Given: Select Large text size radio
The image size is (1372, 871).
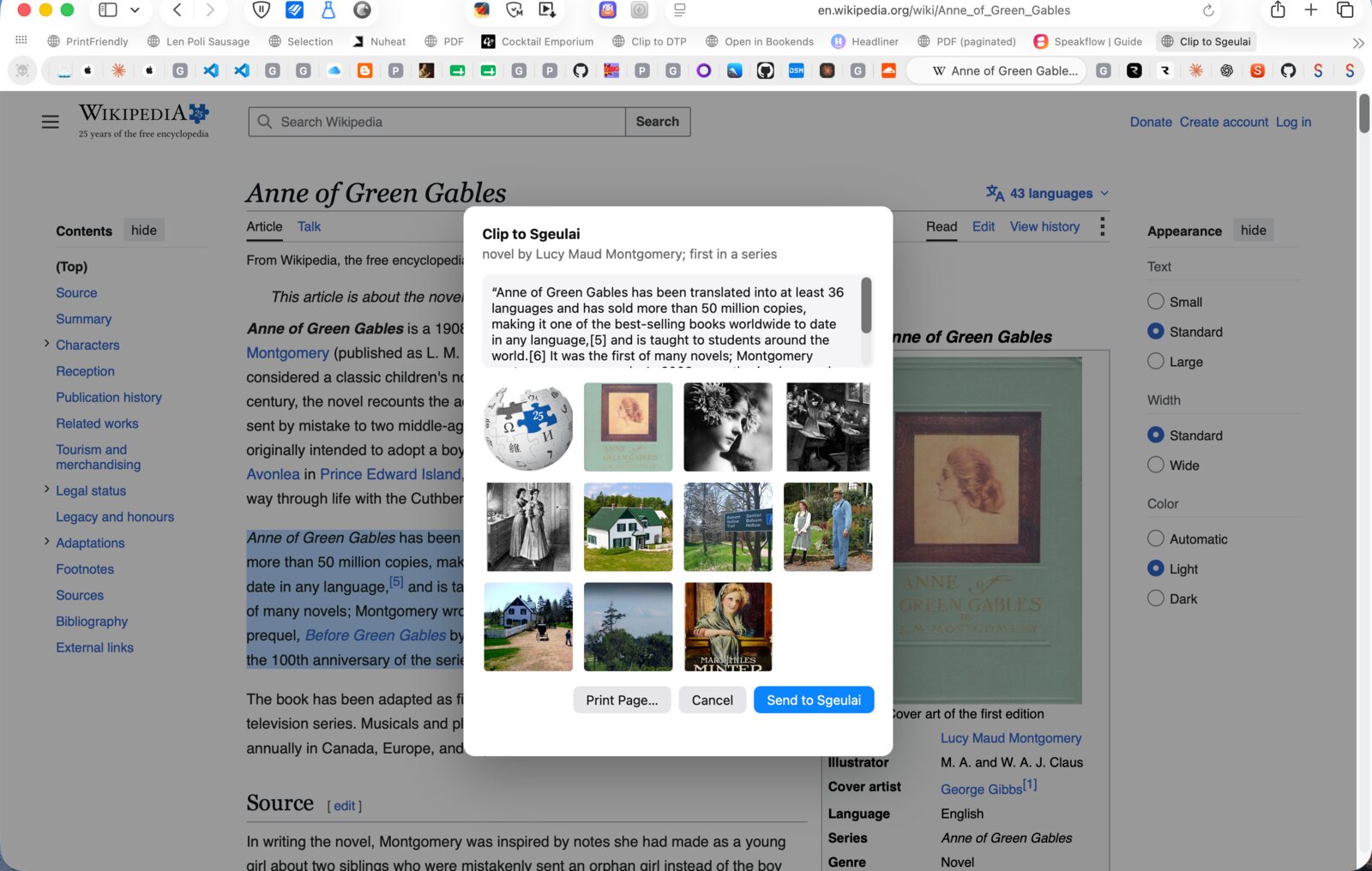Looking at the screenshot, I should coord(1156,361).
